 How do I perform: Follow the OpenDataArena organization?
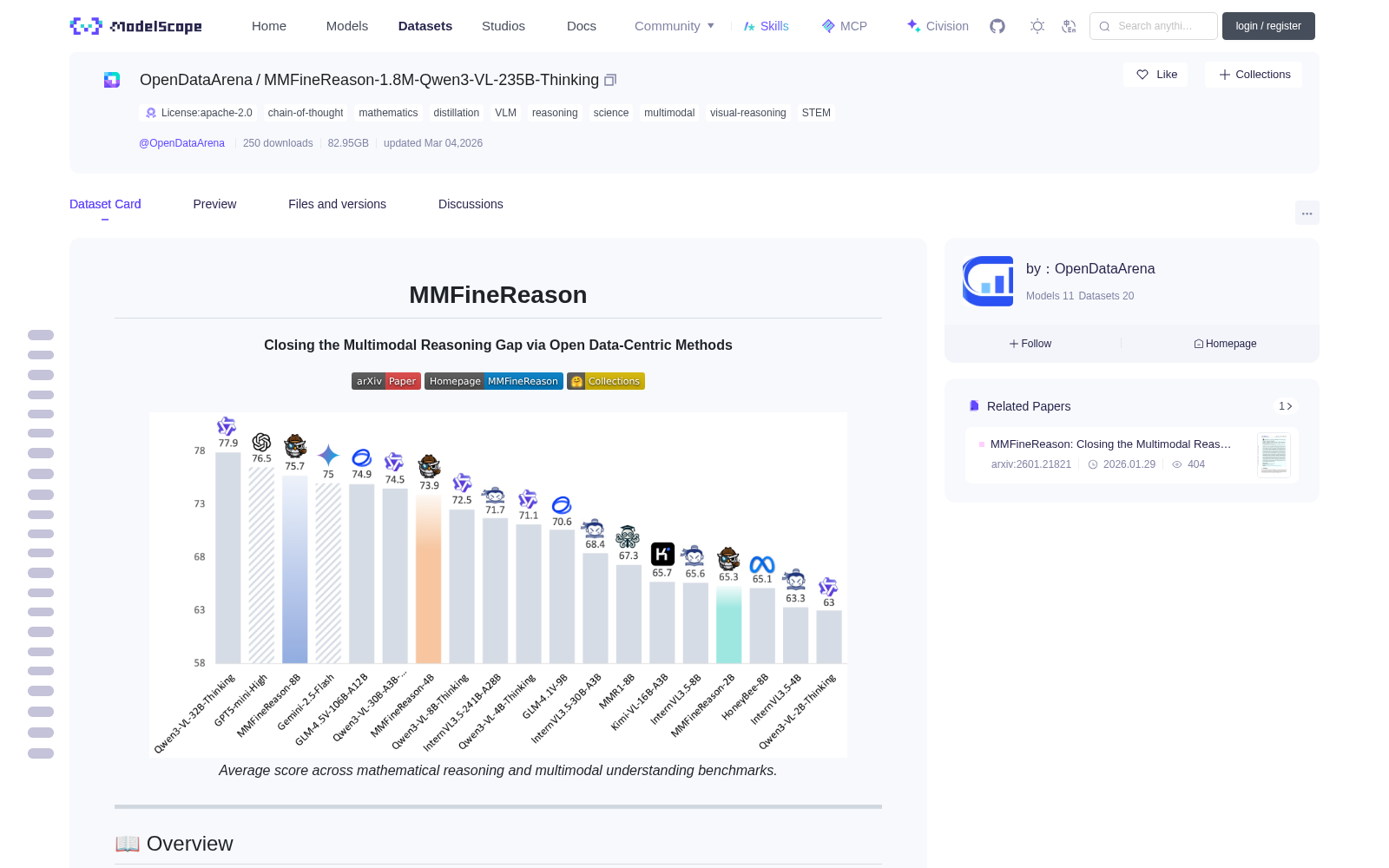click(x=1030, y=344)
